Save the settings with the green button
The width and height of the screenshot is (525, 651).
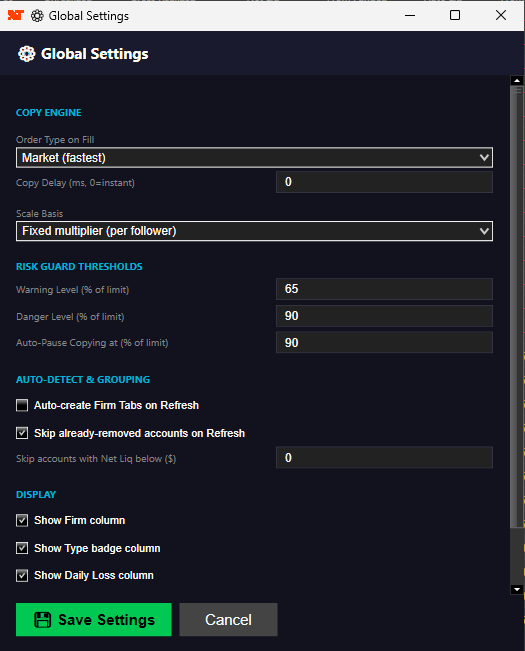tap(94, 619)
